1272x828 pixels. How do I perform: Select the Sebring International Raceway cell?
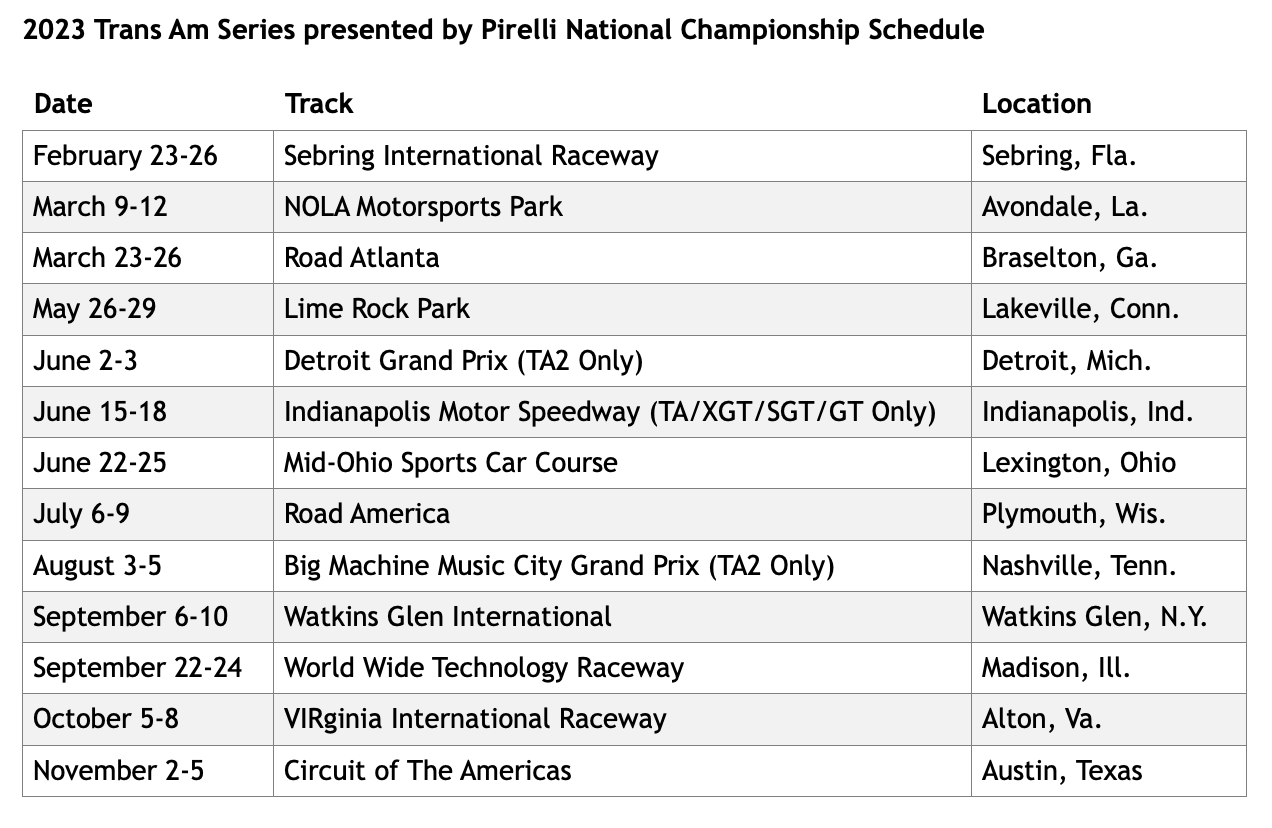471,156
